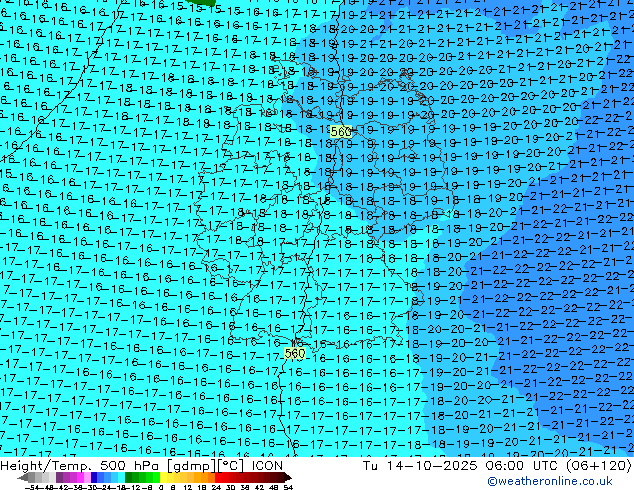Image resolution: width=634 pixels, height=490 pixels.
Task: Click the '24' value under color scale
Action: click(216, 488)
